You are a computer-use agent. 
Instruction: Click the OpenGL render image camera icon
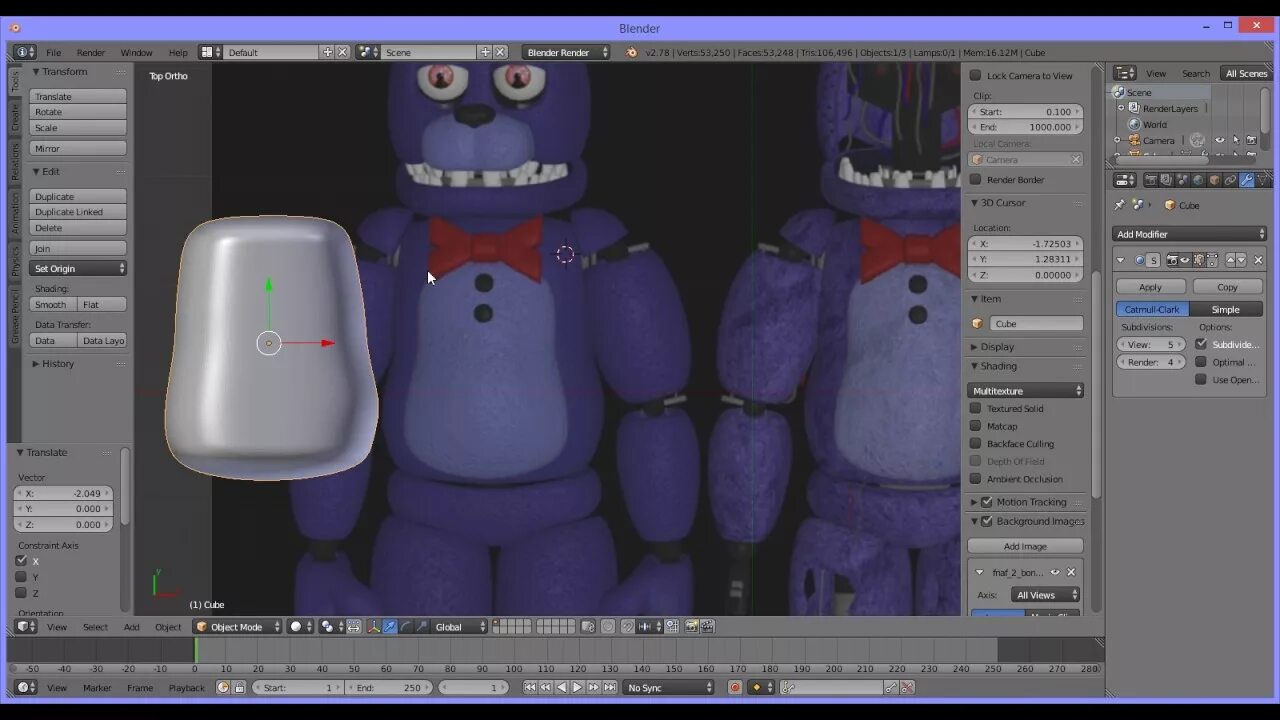(x=691, y=626)
